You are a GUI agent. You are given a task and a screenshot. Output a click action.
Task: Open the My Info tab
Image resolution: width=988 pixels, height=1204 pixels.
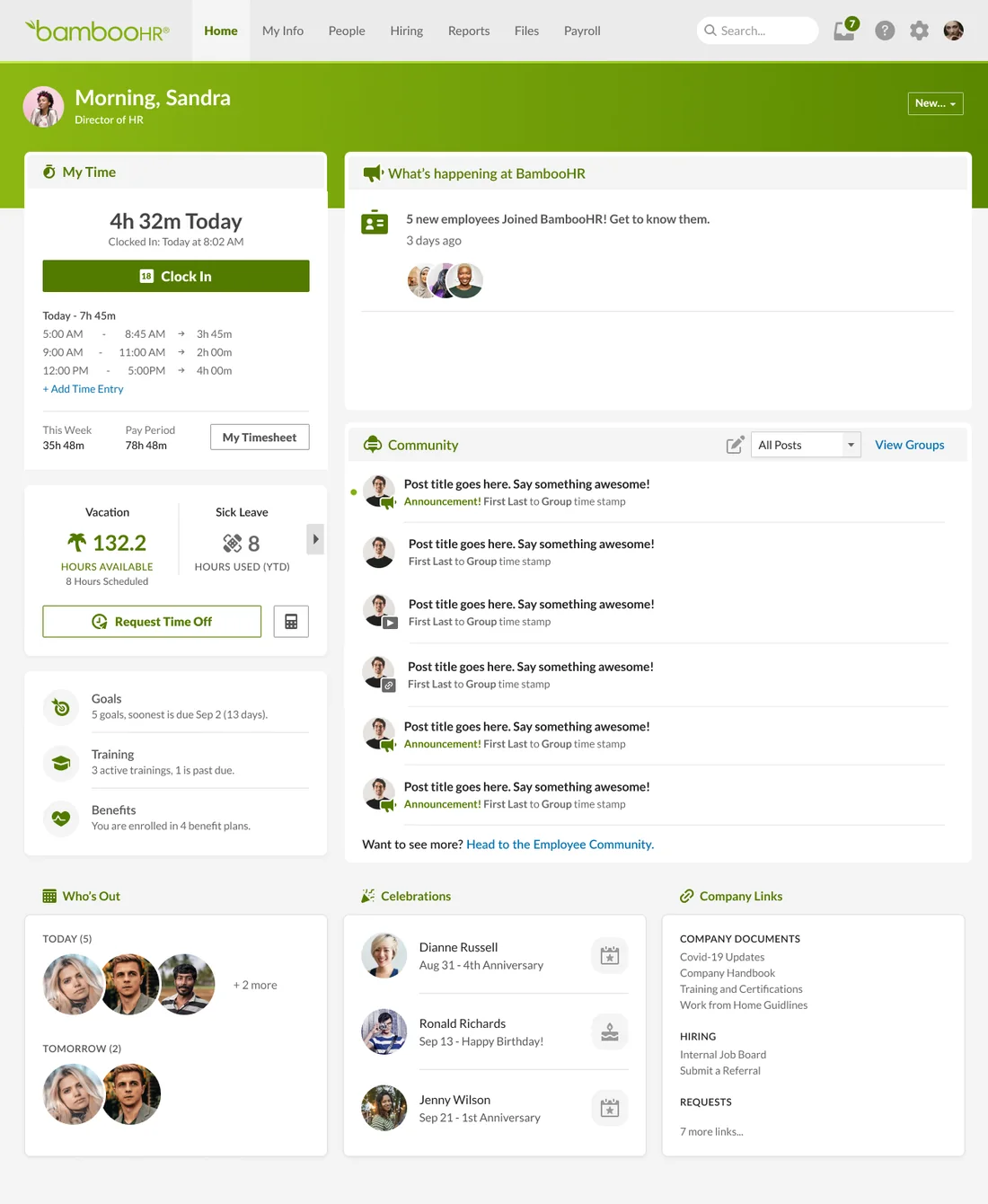283,31
